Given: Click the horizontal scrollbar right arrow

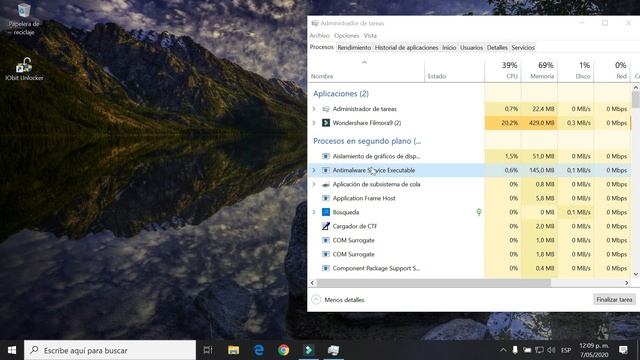Looking at the screenshot, I should (x=627, y=283).
